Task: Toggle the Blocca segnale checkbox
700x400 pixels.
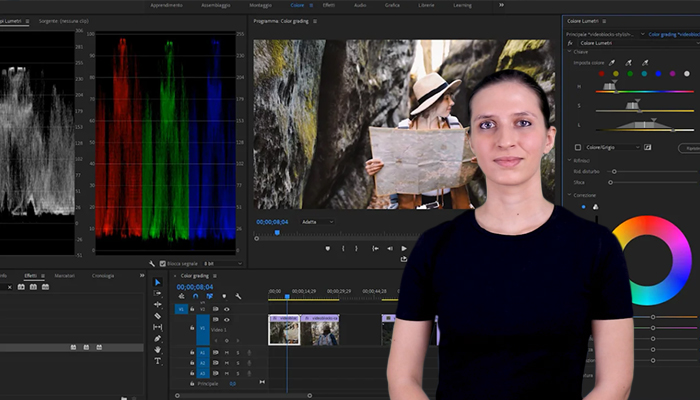Action: pyautogui.click(x=162, y=264)
